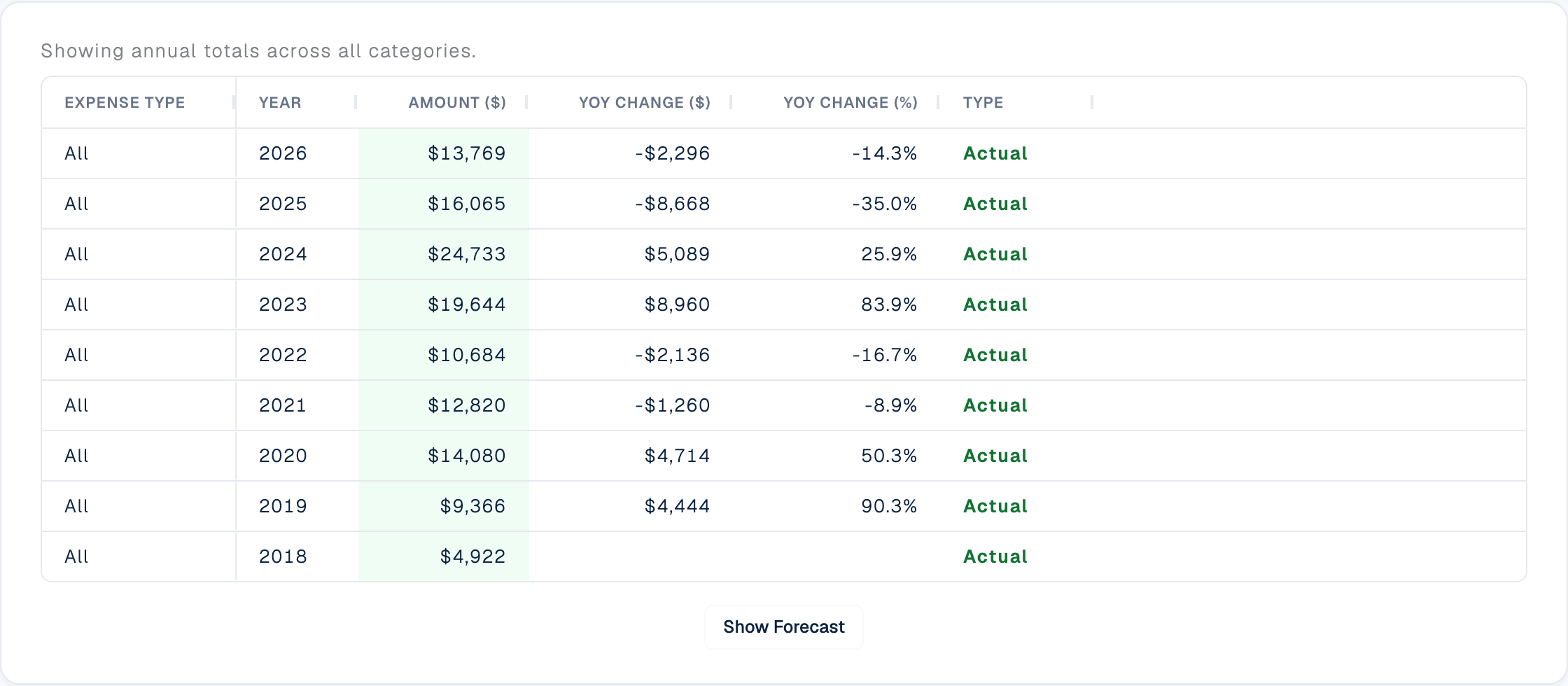Select the $19,644 amount cell
Image resolution: width=1568 pixels, height=686 pixels.
[x=444, y=304]
